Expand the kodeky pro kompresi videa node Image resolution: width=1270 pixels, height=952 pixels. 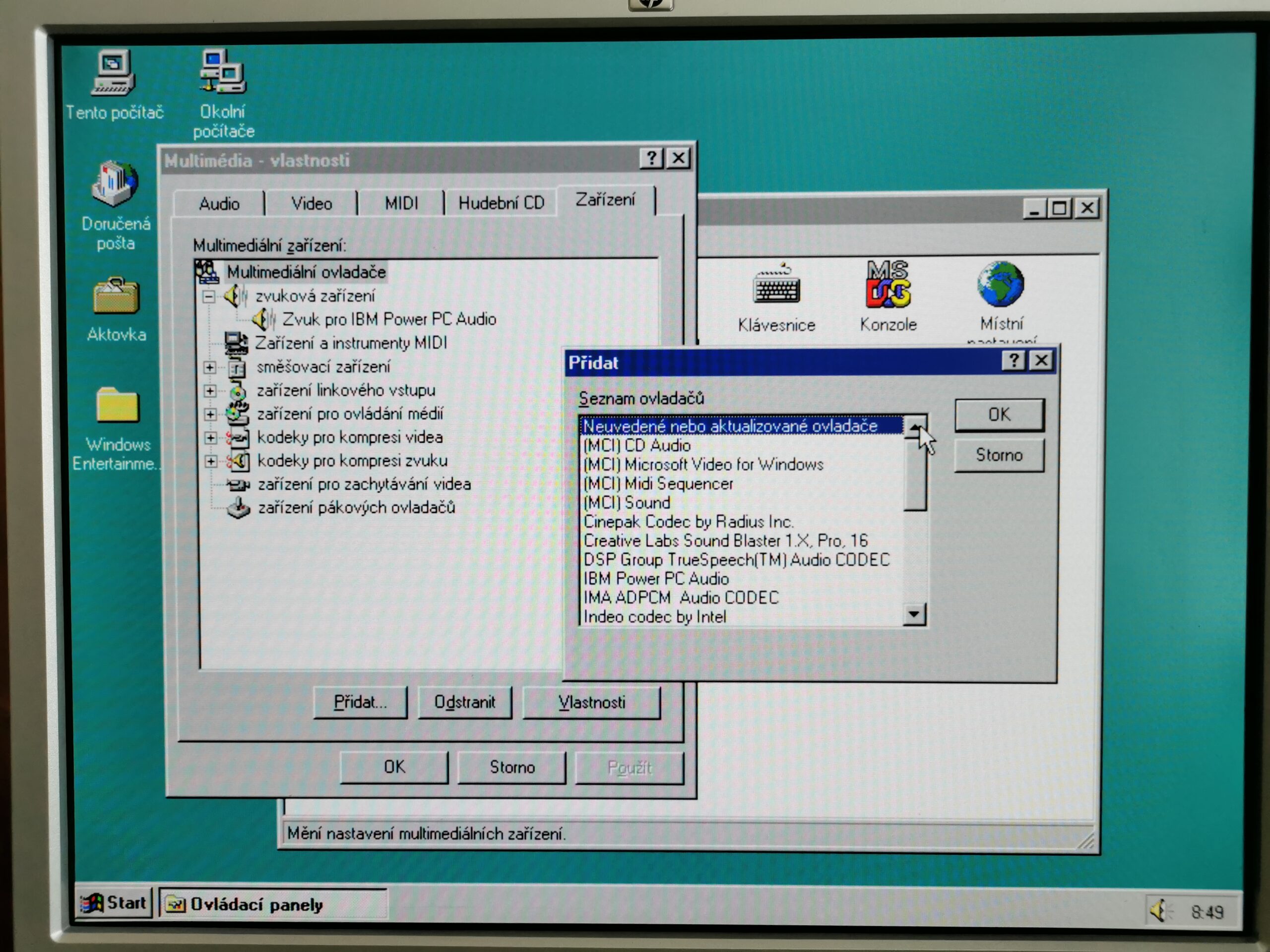pos(210,438)
